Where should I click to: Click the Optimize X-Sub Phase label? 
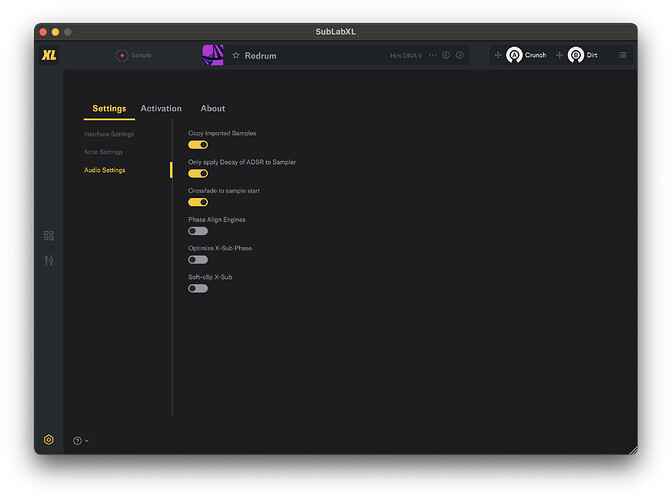[220, 248]
